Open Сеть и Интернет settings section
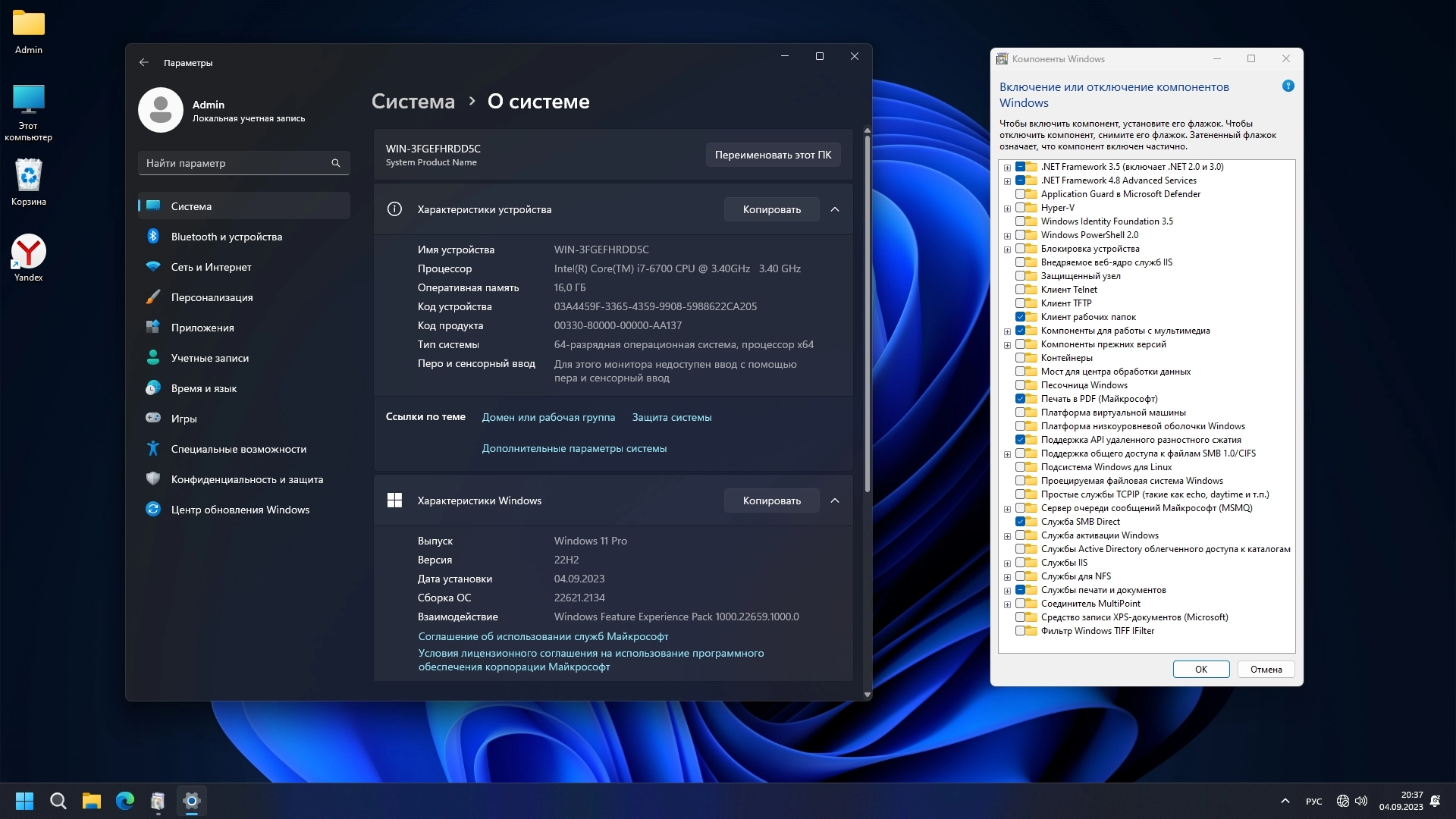 211,267
